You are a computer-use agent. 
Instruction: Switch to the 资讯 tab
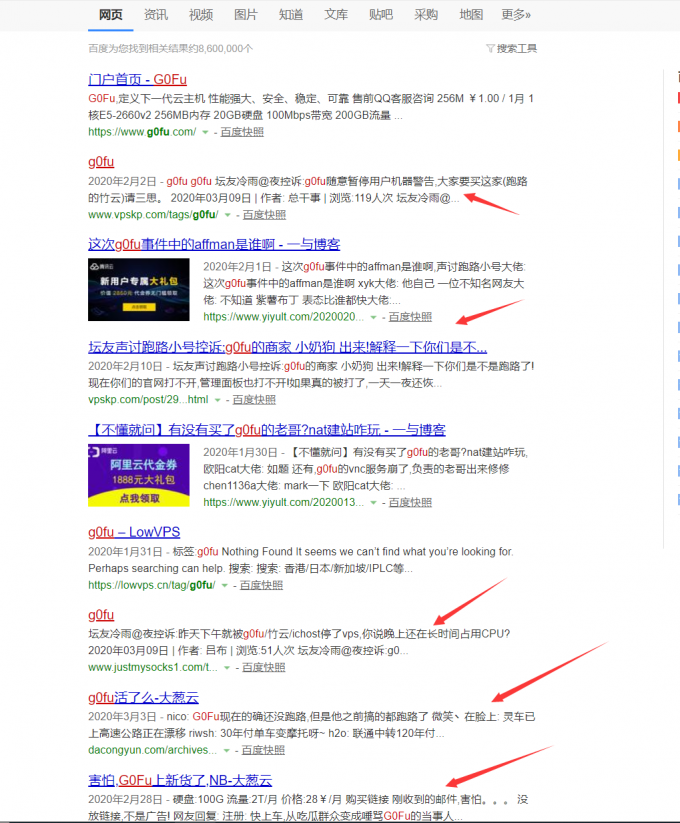point(155,15)
